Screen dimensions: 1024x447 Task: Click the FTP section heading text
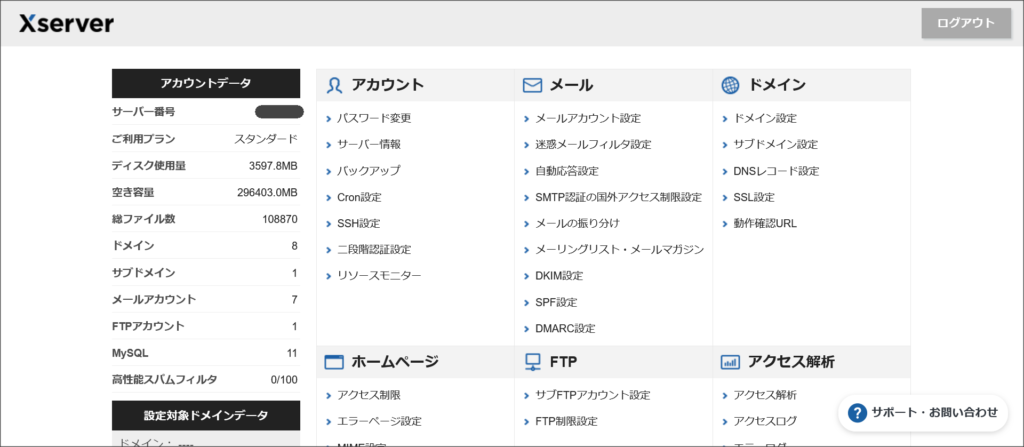tap(563, 362)
